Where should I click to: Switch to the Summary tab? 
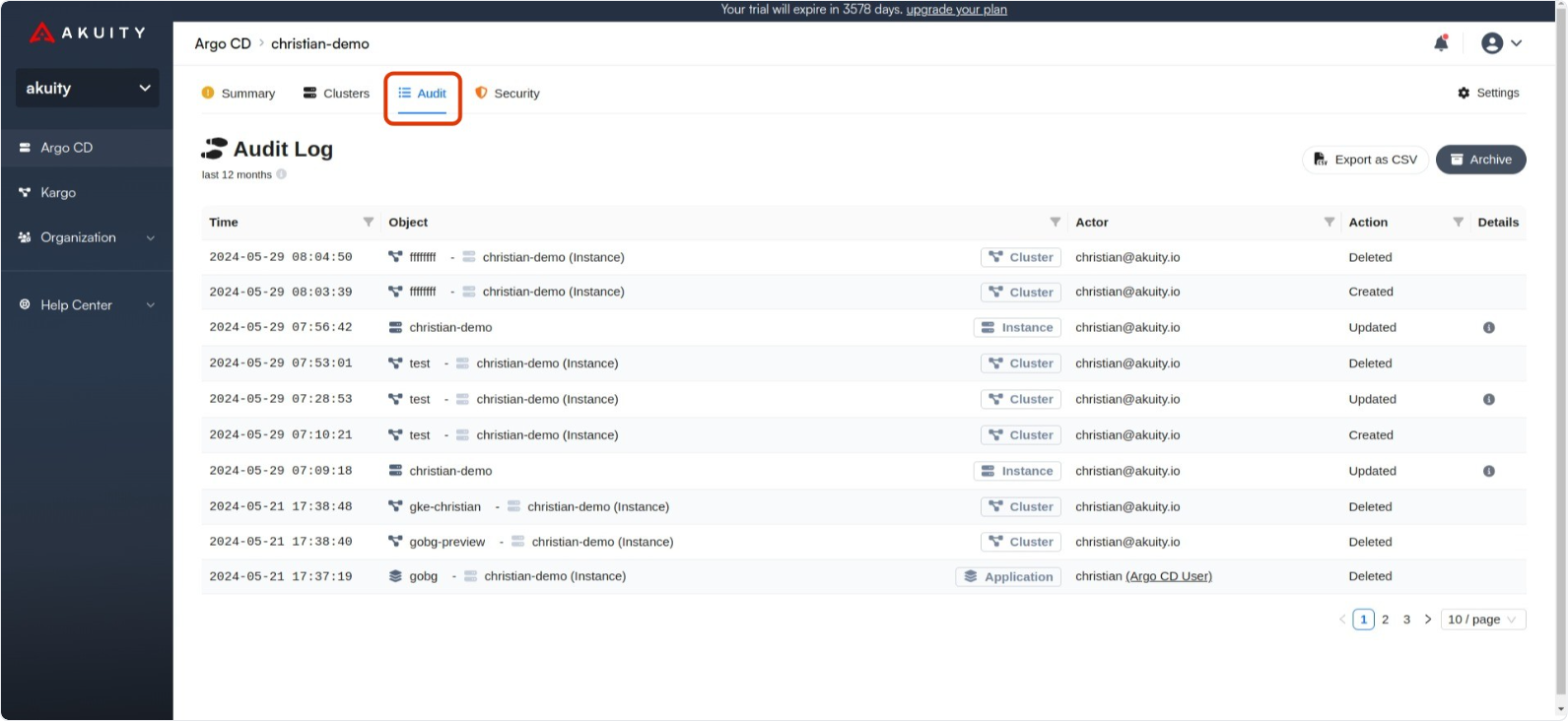tap(239, 94)
